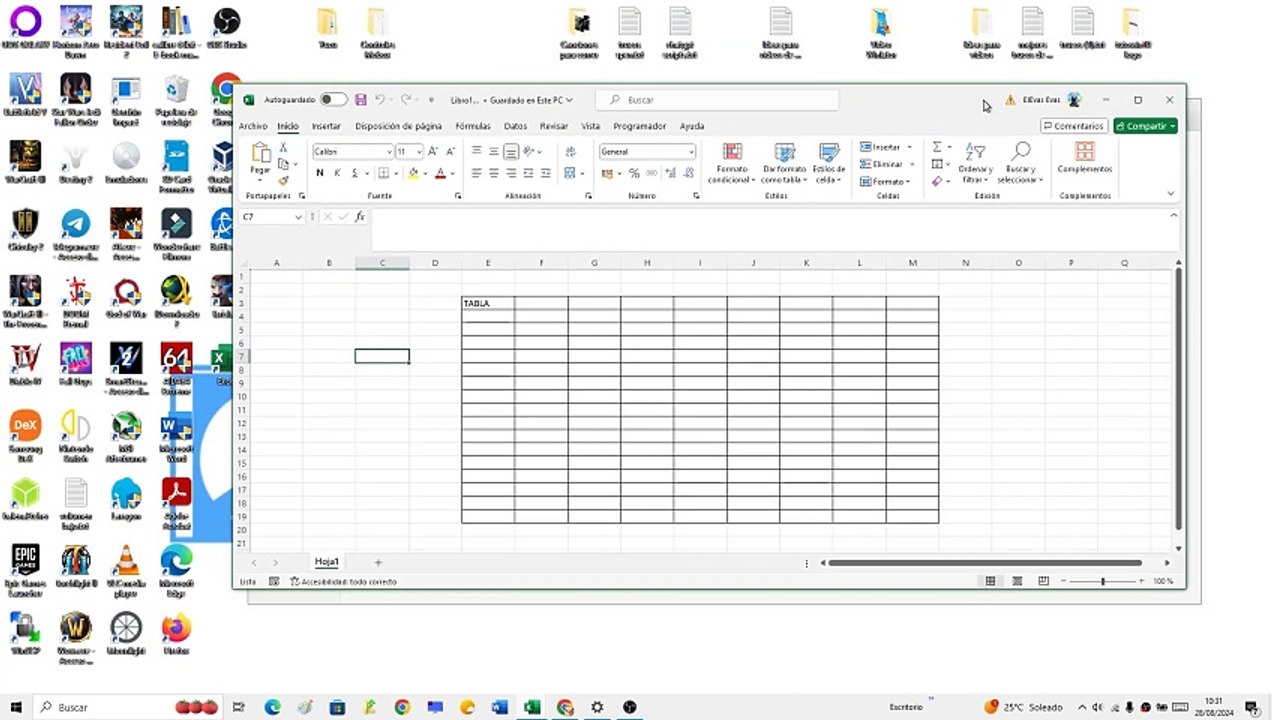The height and width of the screenshot is (720, 1272).
Task: Open Ordenar y filtrar dropdown
Action: pyautogui.click(x=975, y=163)
